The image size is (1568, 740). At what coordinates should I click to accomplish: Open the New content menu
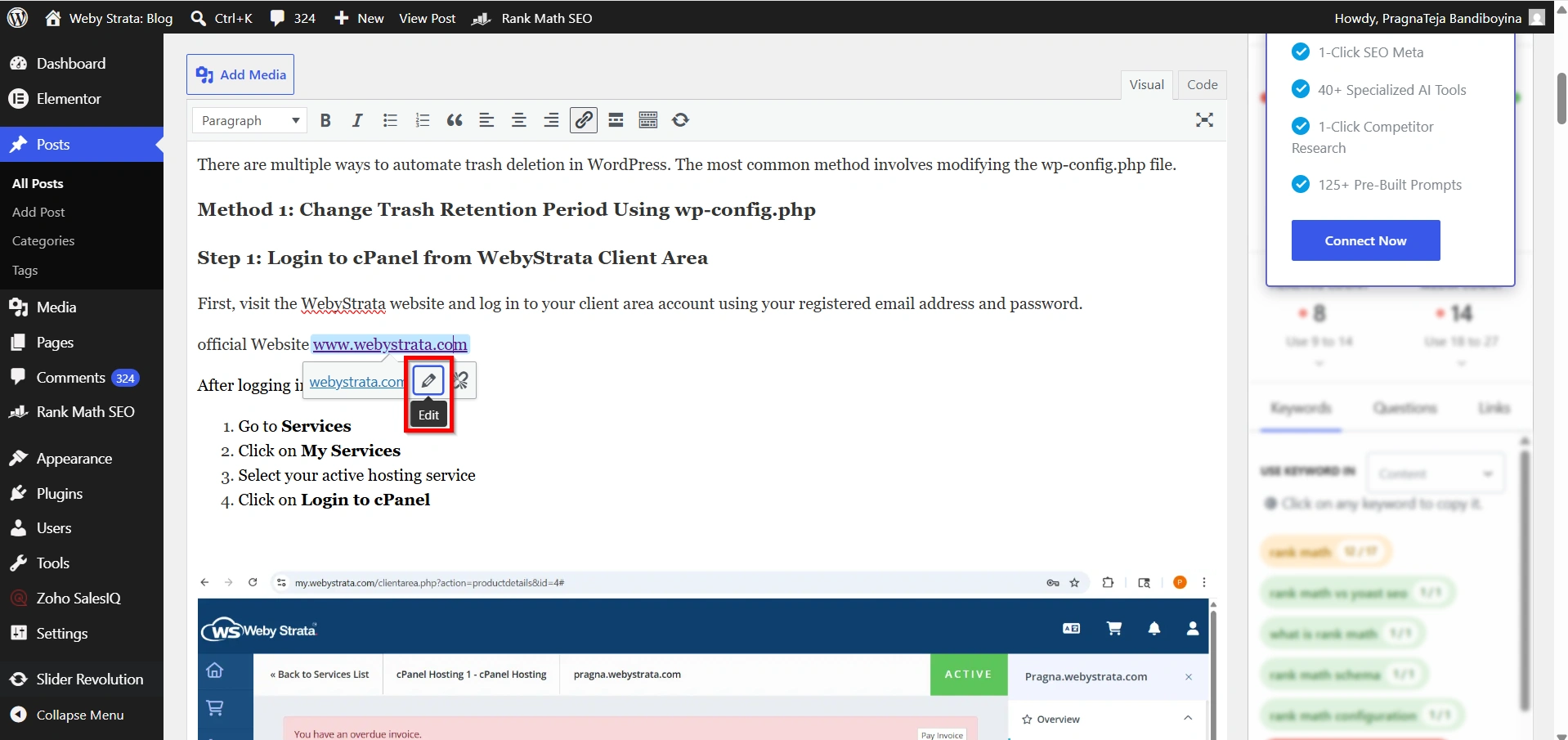point(359,18)
